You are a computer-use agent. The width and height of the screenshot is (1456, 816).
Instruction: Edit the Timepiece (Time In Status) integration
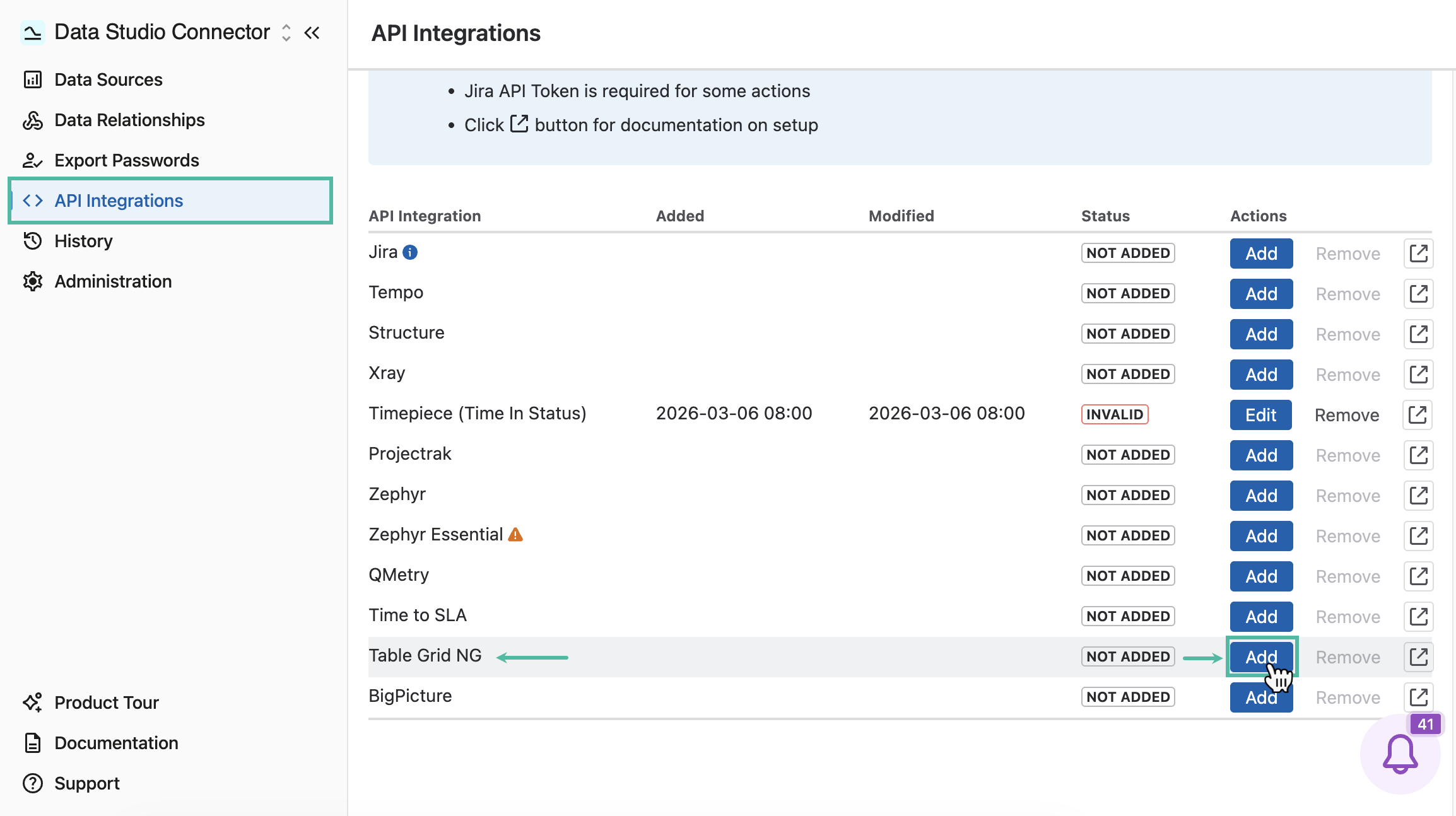point(1260,415)
